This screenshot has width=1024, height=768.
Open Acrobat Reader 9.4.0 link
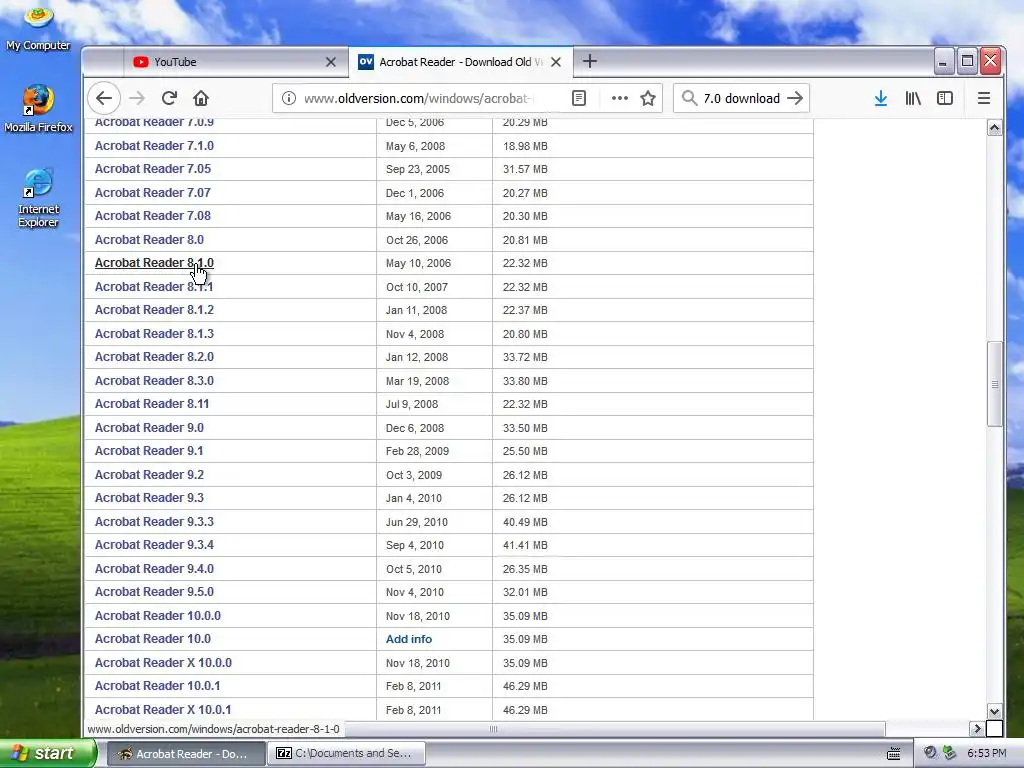point(154,569)
